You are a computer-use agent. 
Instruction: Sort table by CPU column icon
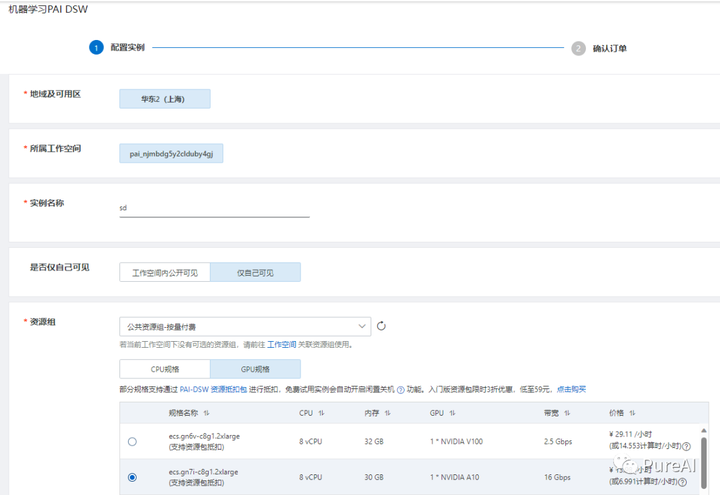(321, 413)
